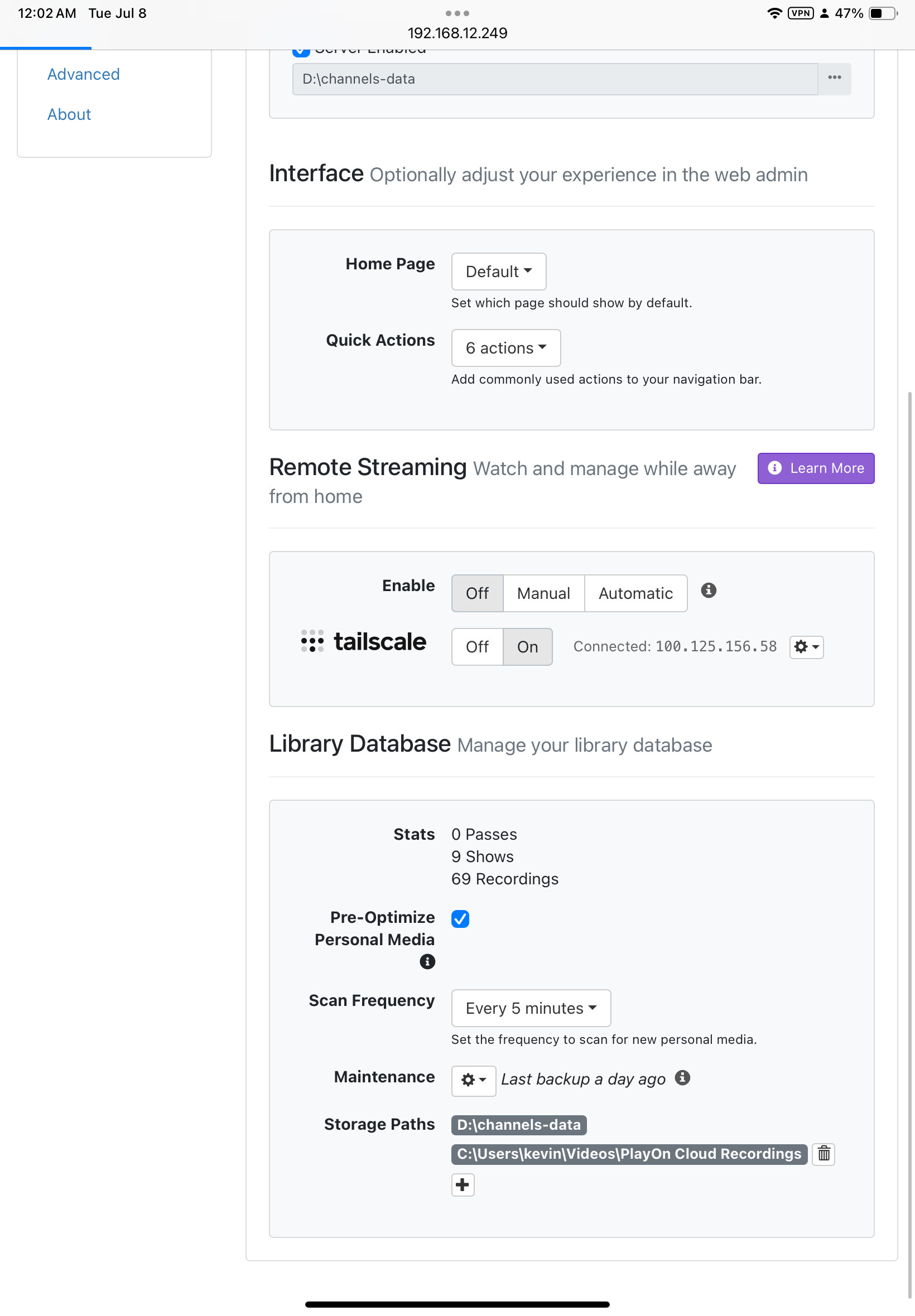Click the Learn More button
Viewport: 915px width, 1316px height.
[815, 468]
